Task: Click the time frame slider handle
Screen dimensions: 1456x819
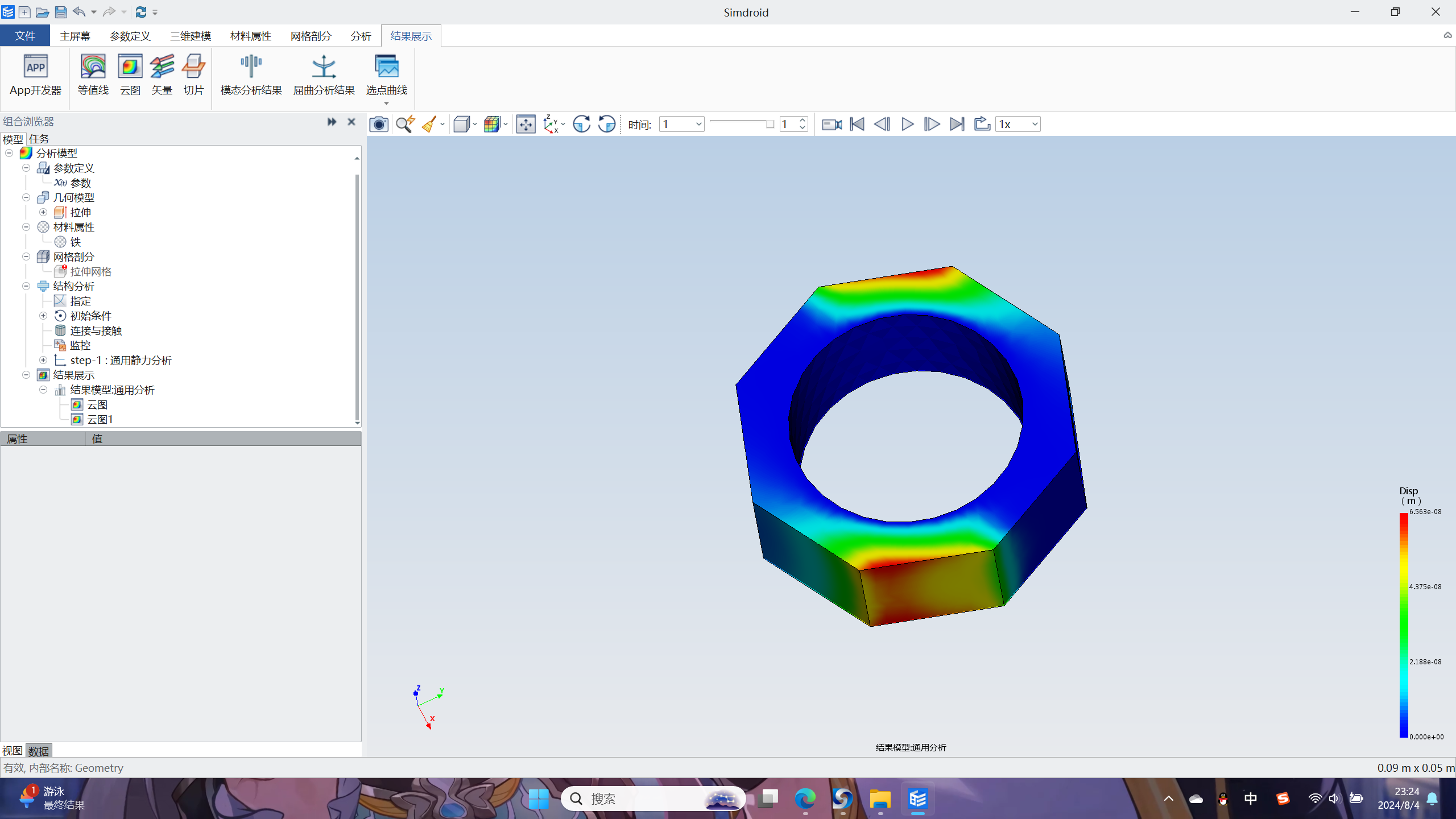Action: (x=770, y=124)
